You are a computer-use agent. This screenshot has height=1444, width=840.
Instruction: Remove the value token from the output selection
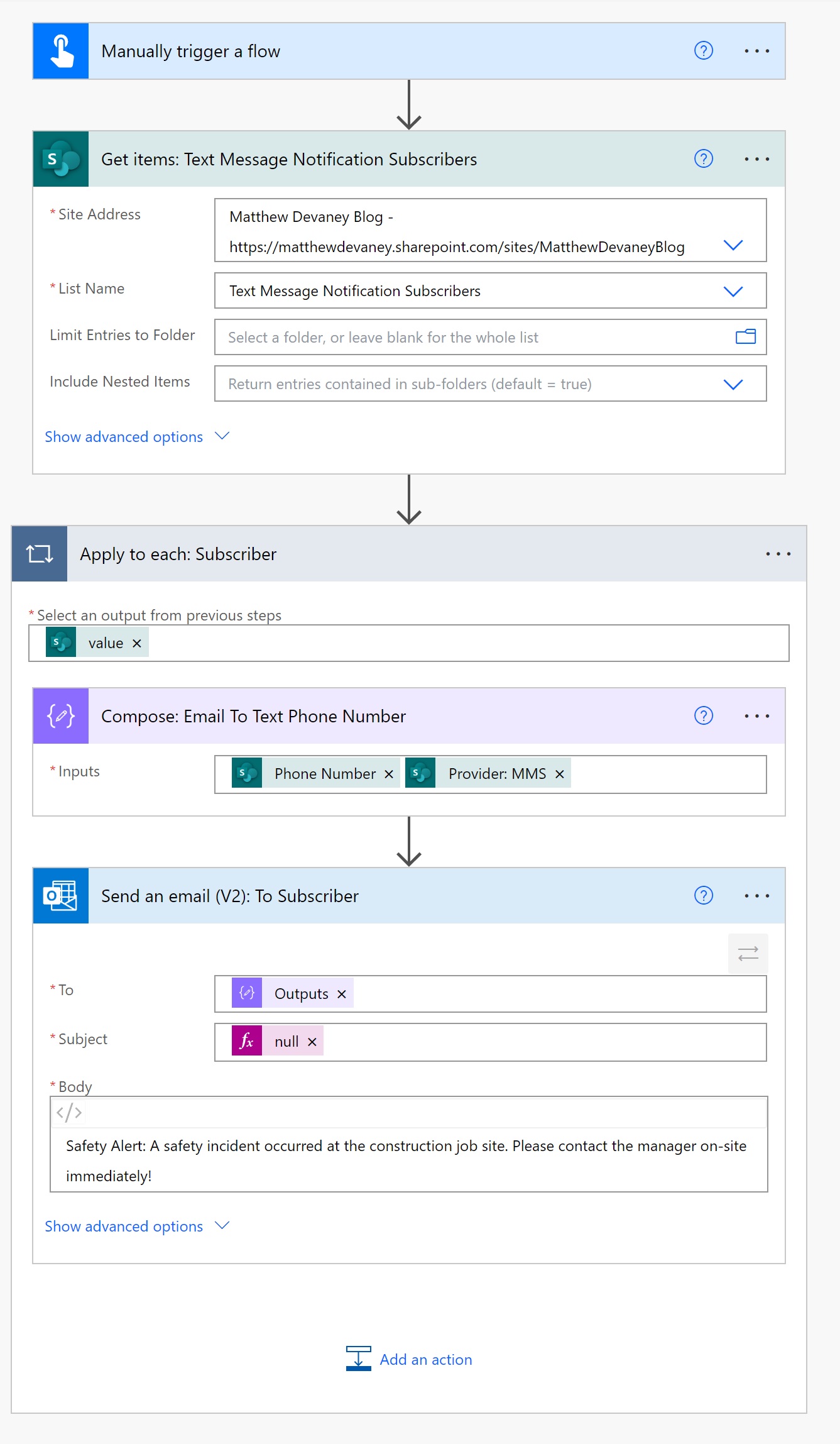137,643
